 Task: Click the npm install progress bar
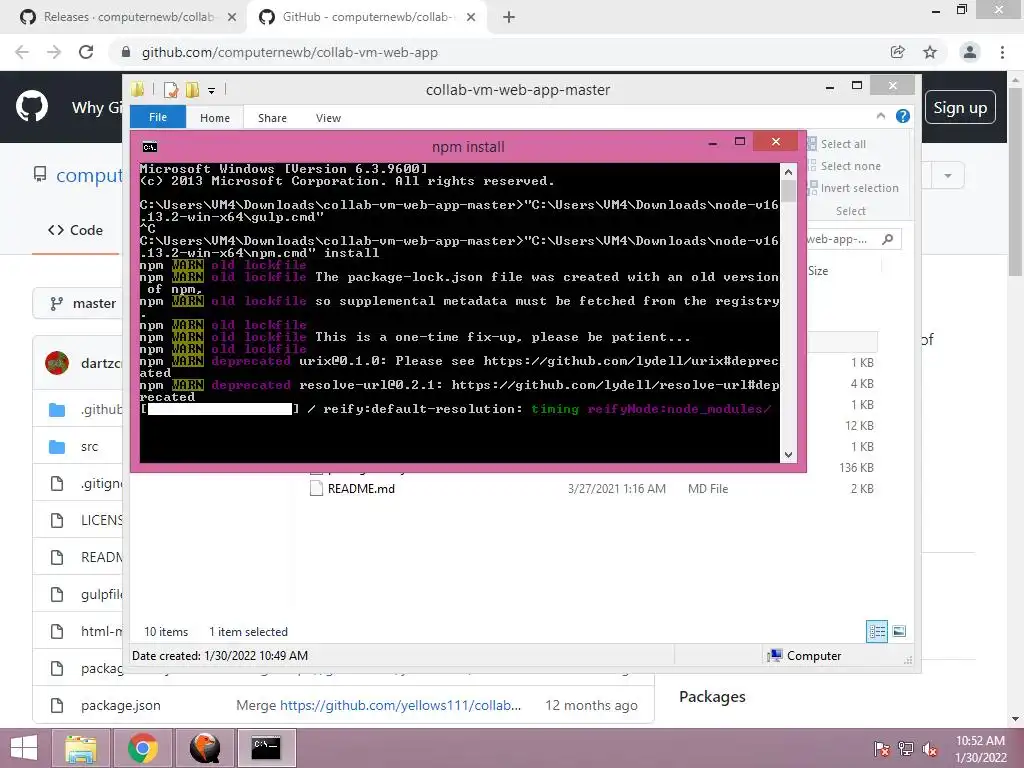[x=220, y=409]
